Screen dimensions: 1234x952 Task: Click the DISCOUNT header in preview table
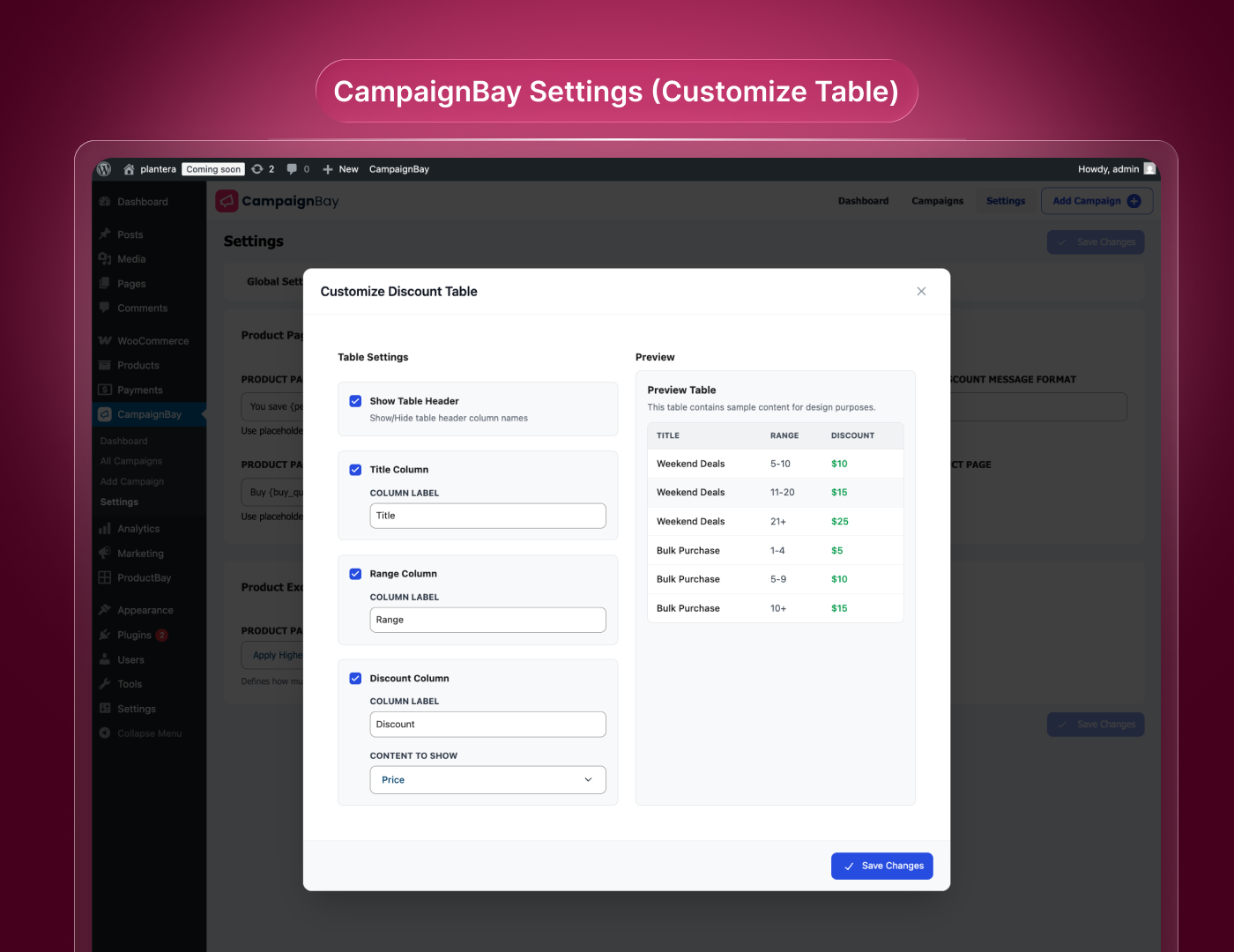click(852, 435)
